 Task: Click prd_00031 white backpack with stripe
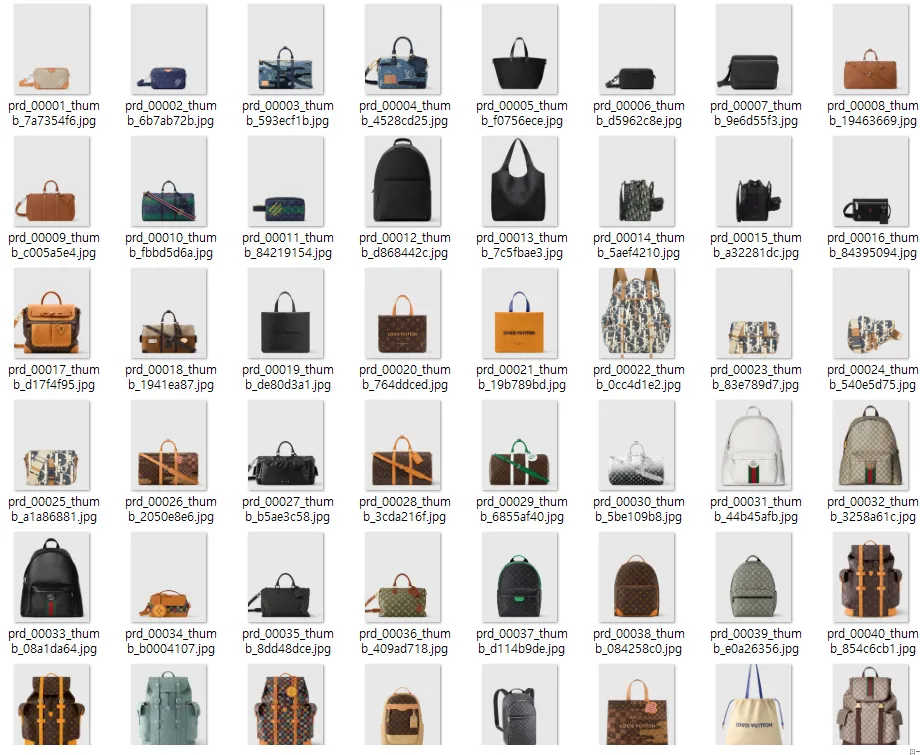pos(753,445)
